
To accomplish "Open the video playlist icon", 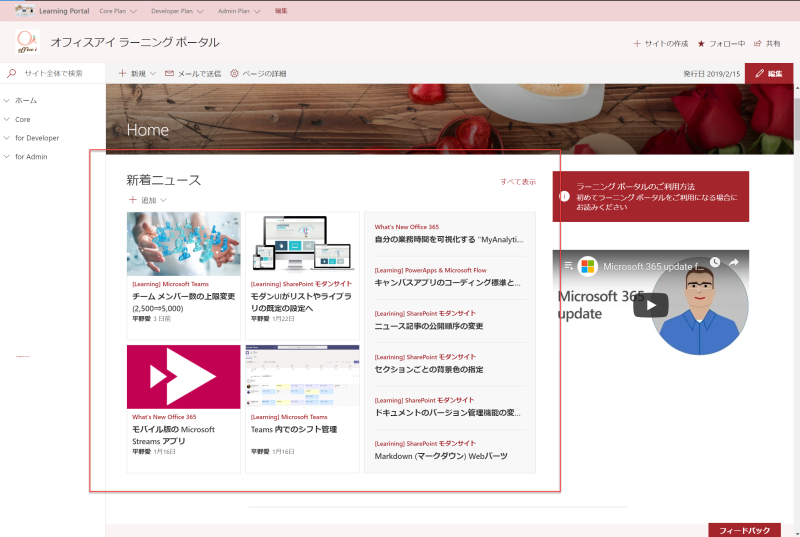I will (568, 265).
